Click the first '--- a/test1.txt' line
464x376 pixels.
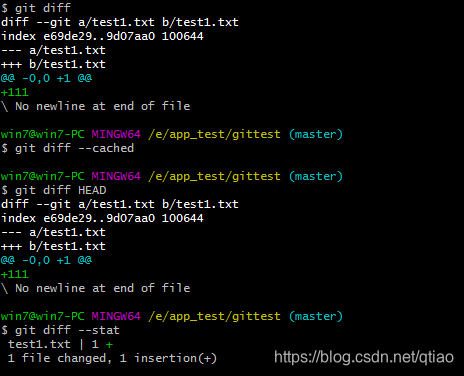coord(53,50)
